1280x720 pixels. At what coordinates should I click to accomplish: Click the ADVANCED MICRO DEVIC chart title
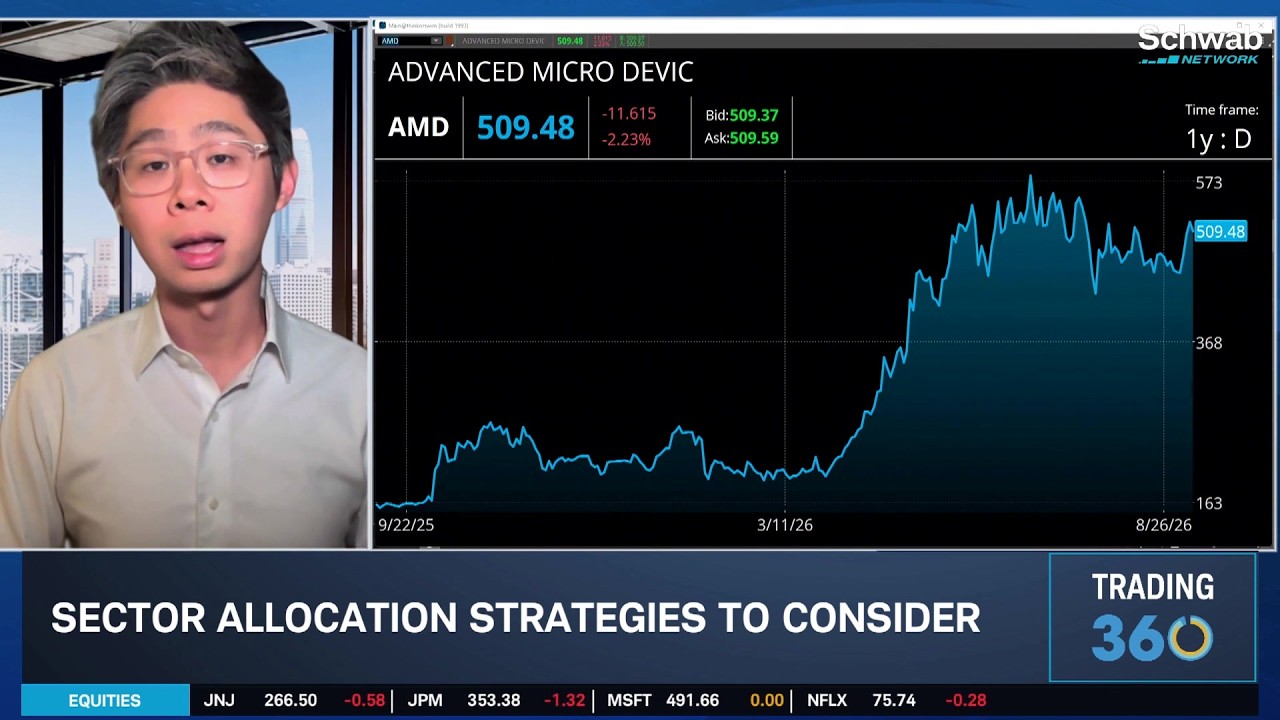point(540,72)
